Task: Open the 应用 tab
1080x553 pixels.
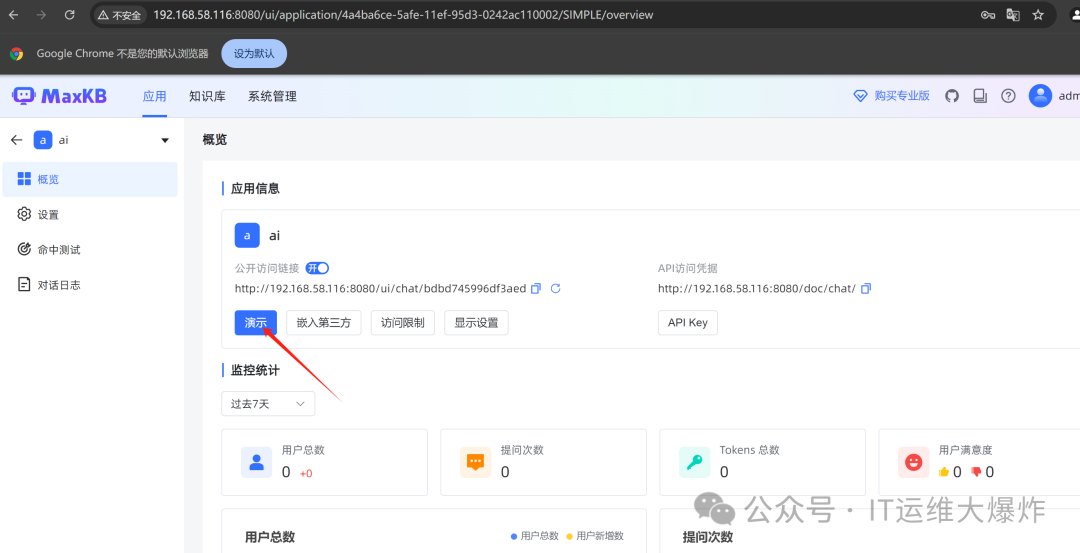Action: click(154, 96)
